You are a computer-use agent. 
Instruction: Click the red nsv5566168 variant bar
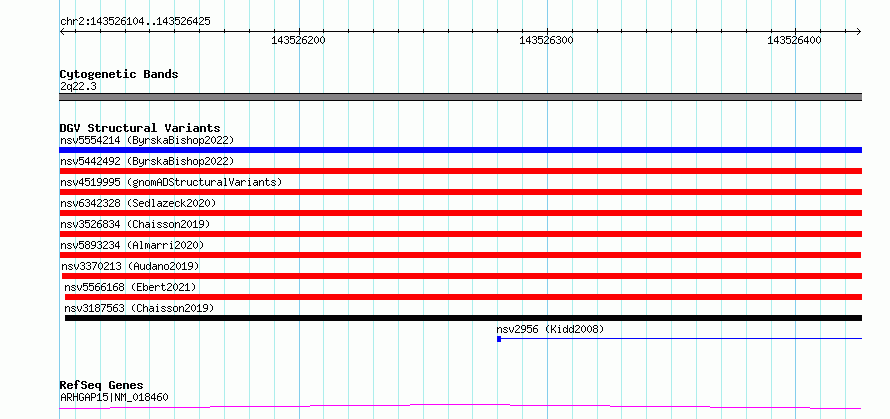463,297
